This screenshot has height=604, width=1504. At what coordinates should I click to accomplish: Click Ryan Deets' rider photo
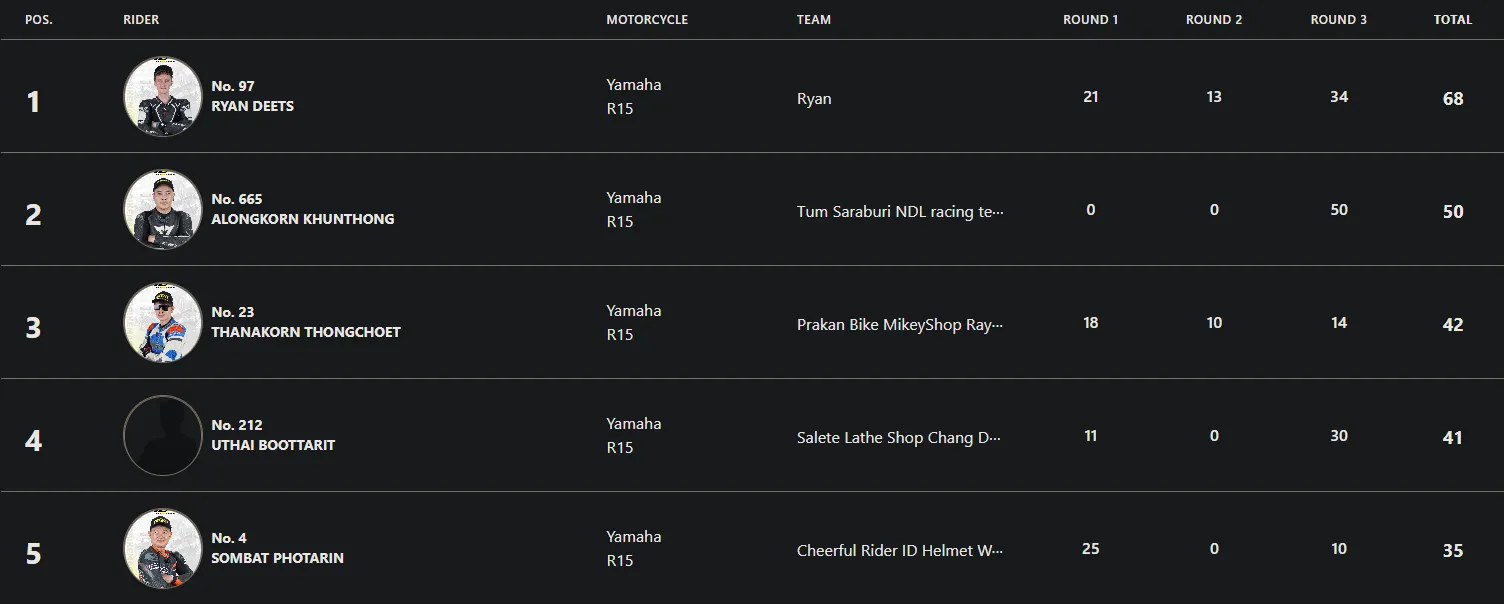pyautogui.click(x=162, y=97)
